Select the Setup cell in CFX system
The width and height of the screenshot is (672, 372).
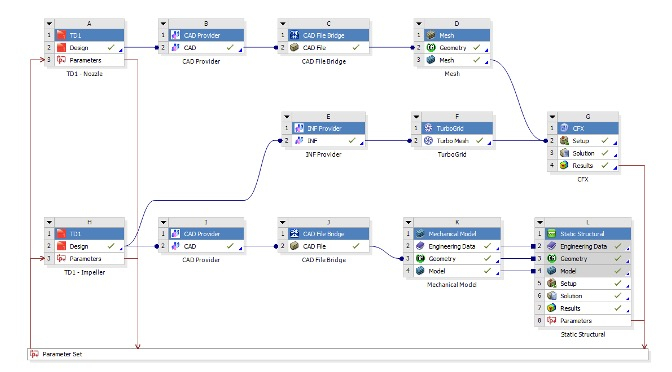(588, 141)
